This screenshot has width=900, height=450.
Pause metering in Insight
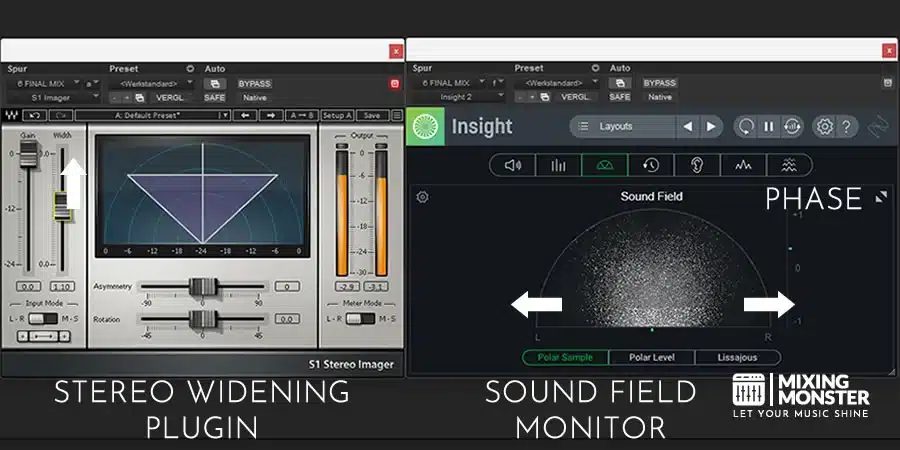768,127
